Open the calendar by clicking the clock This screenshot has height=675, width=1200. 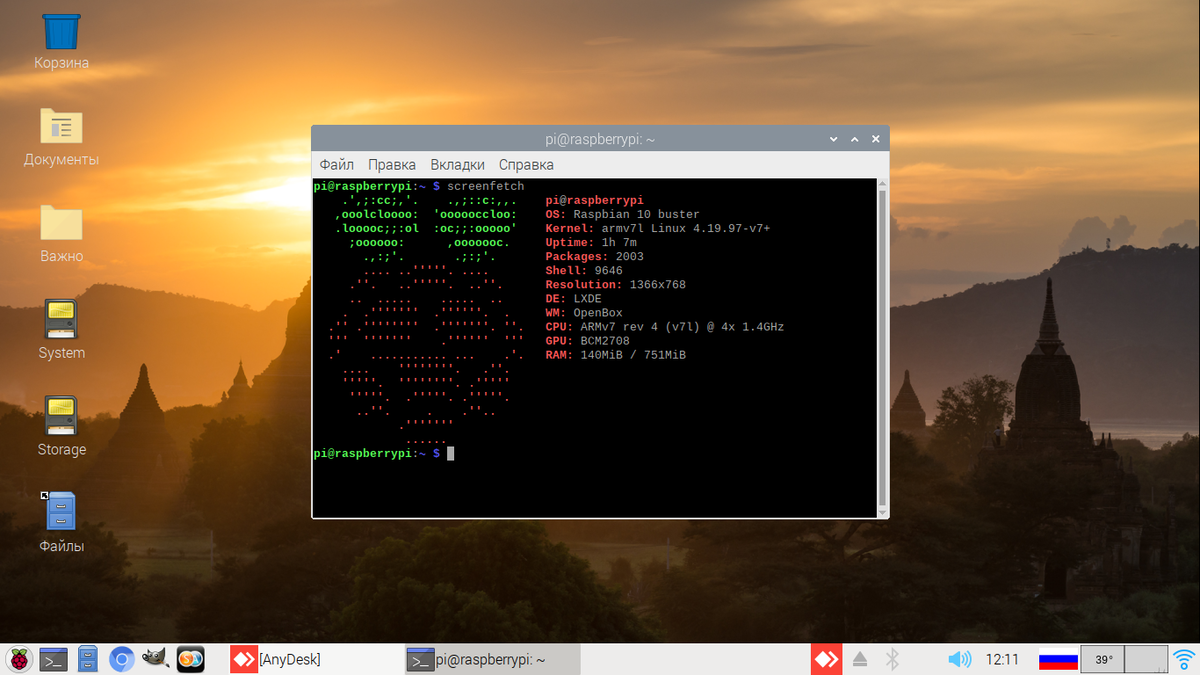pyautogui.click(x=1002, y=659)
